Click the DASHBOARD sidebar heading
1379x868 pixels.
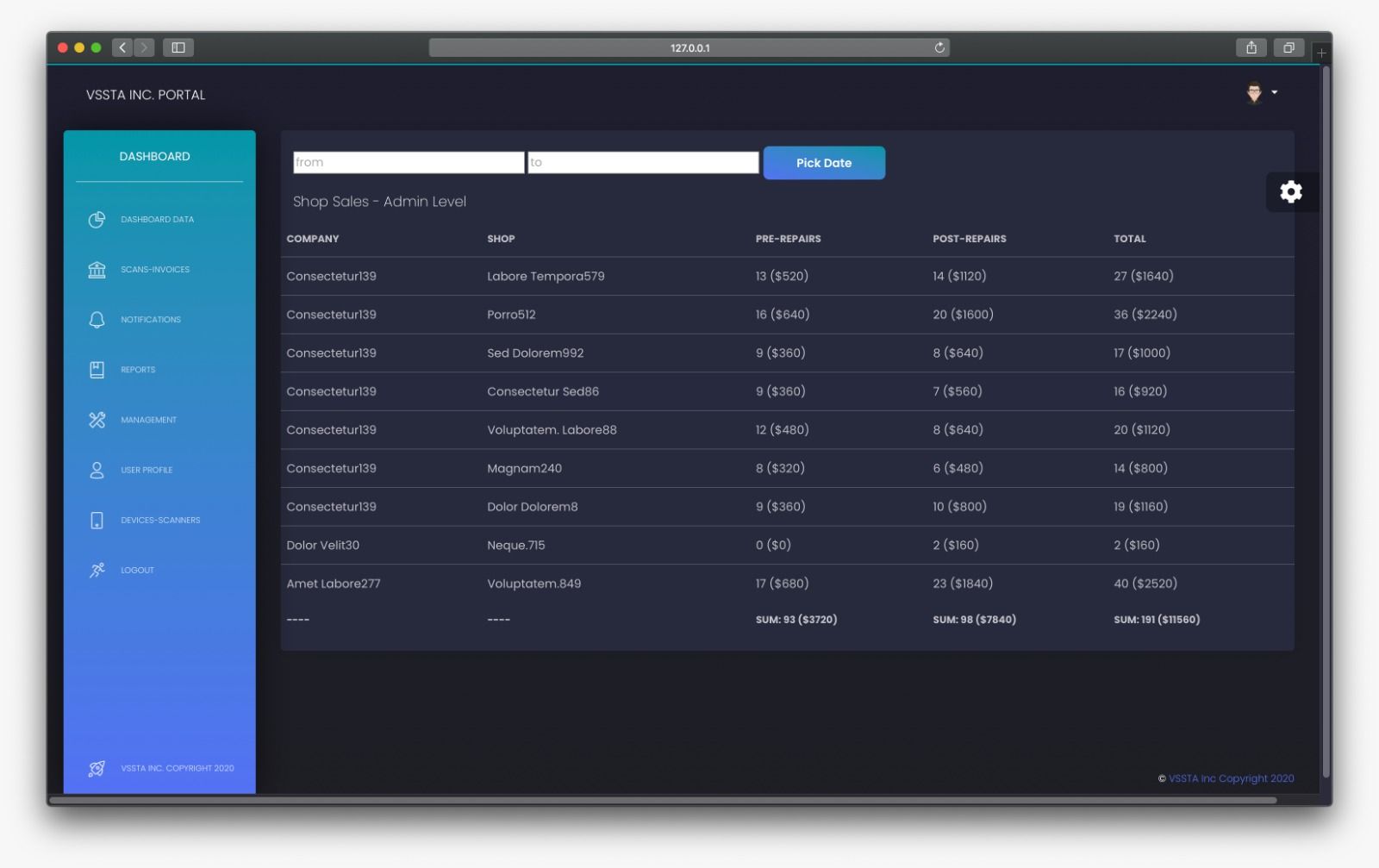point(154,156)
